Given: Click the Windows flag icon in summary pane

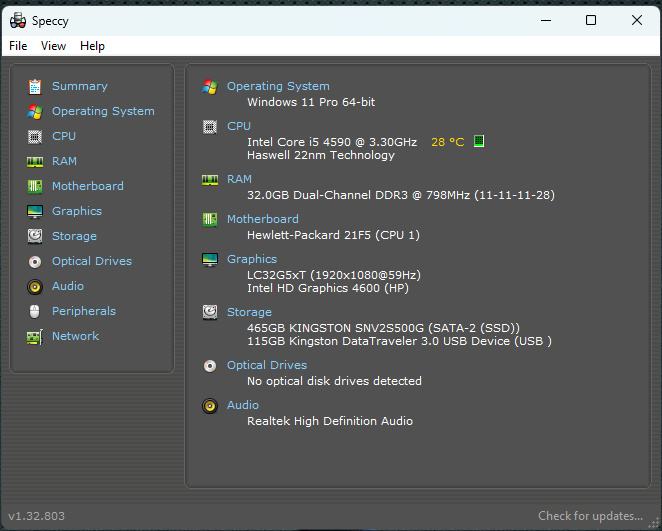Looking at the screenshot, I should point(210,87).
